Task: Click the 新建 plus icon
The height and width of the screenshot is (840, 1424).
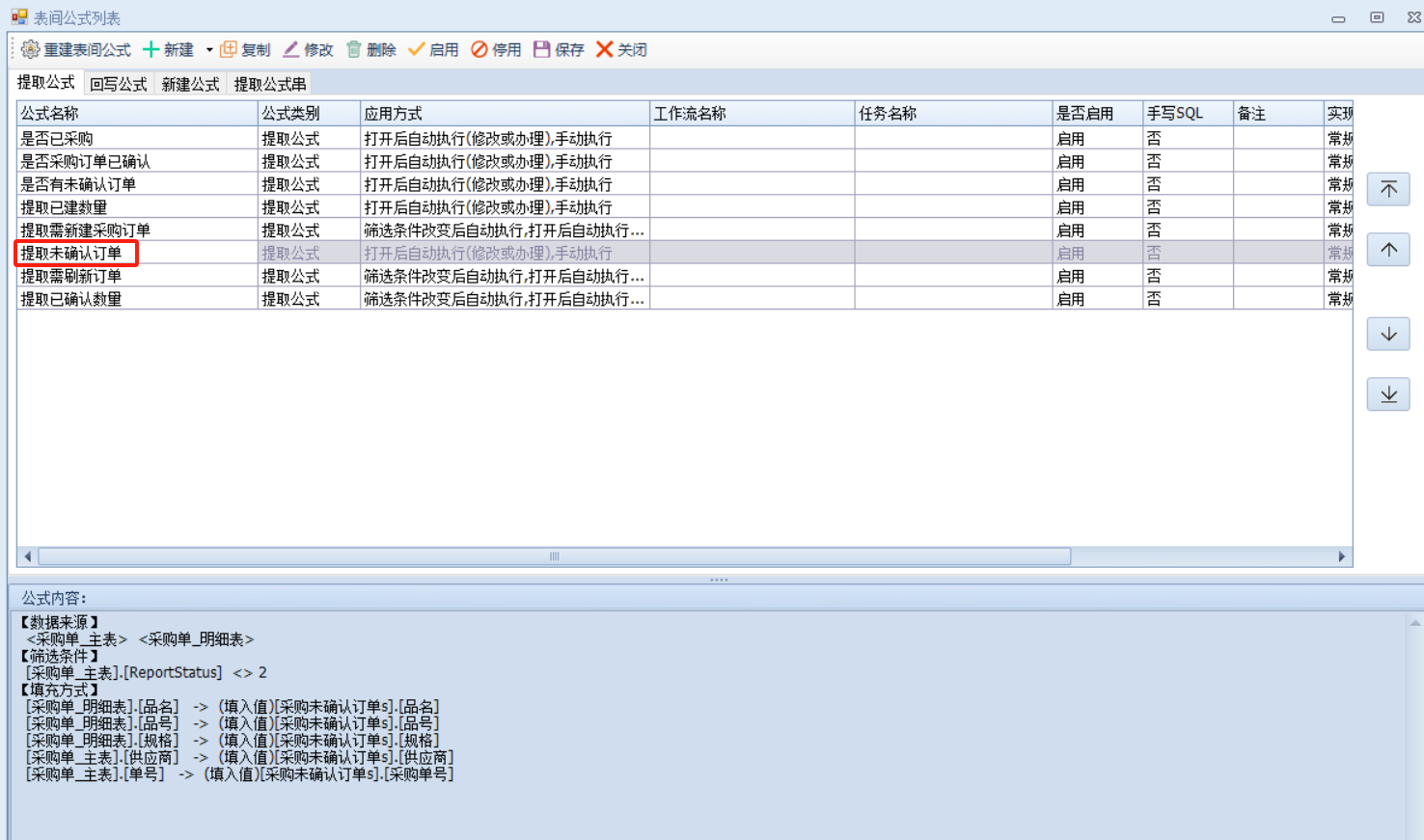Action: pyautogui.click(x=151, y=49)
